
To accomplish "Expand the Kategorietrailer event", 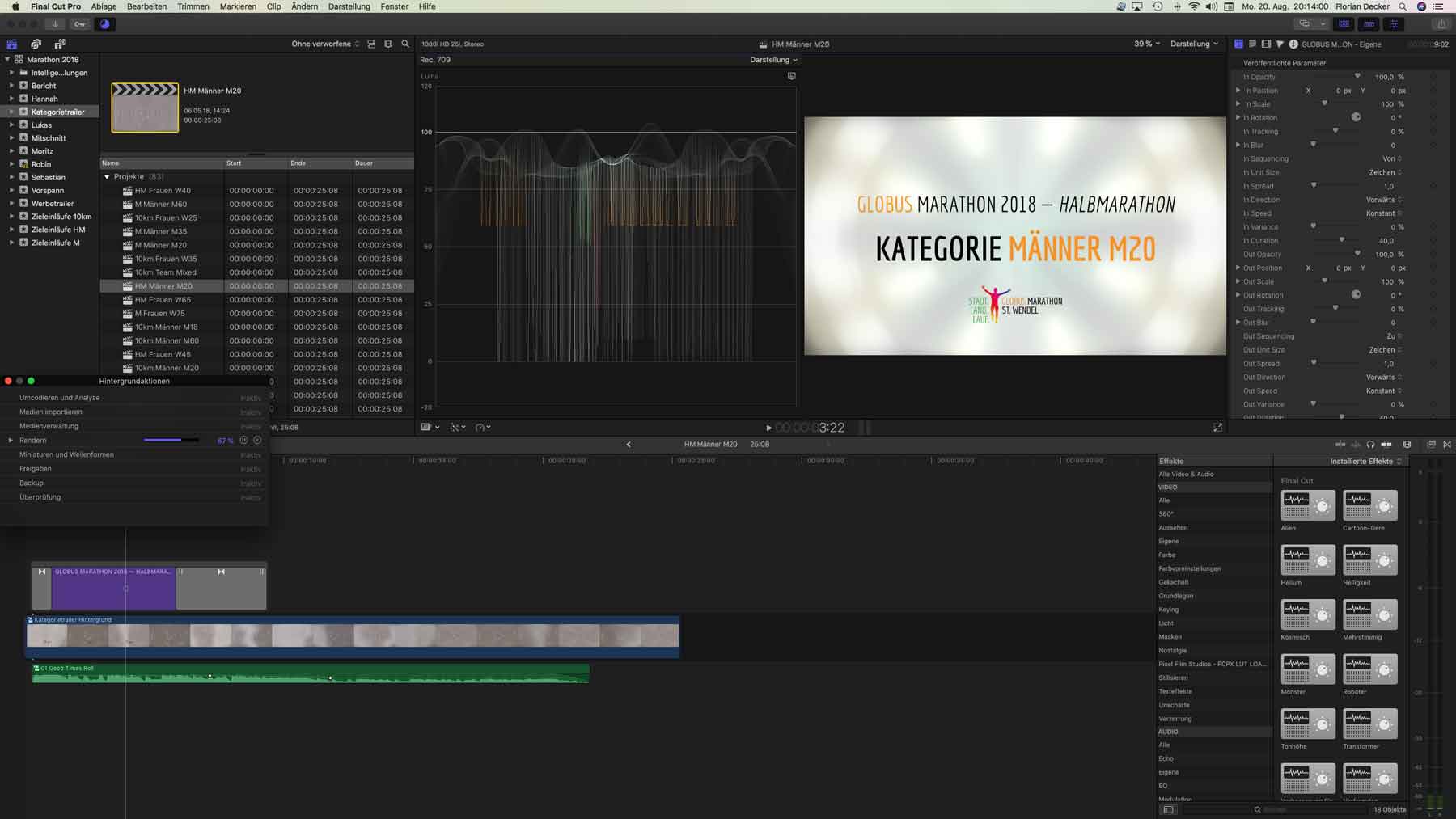I will pos(11,112).
